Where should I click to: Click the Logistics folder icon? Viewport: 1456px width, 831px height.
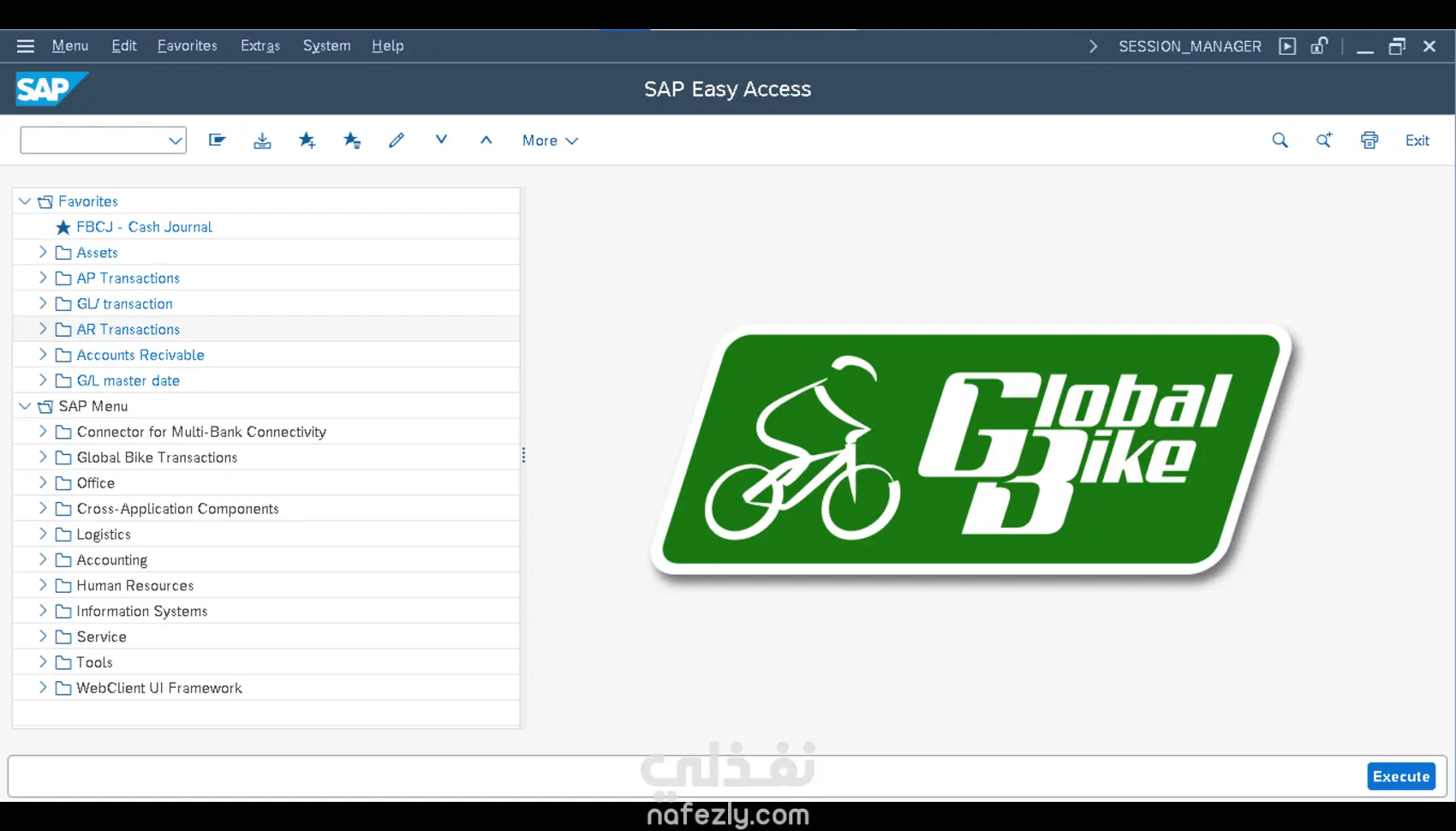63,535
